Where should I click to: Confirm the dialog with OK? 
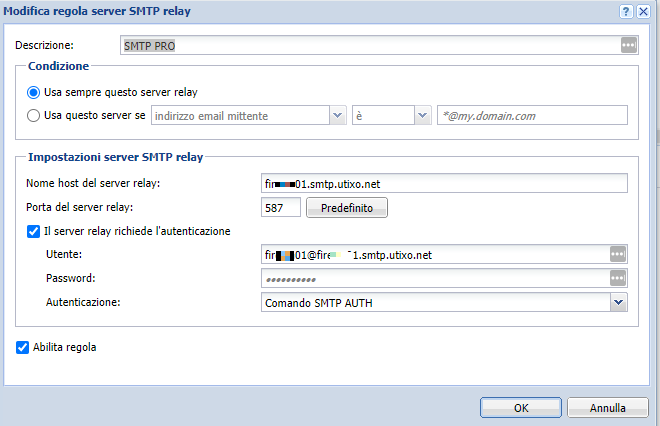pyautogui.click(x=519, y=408)
